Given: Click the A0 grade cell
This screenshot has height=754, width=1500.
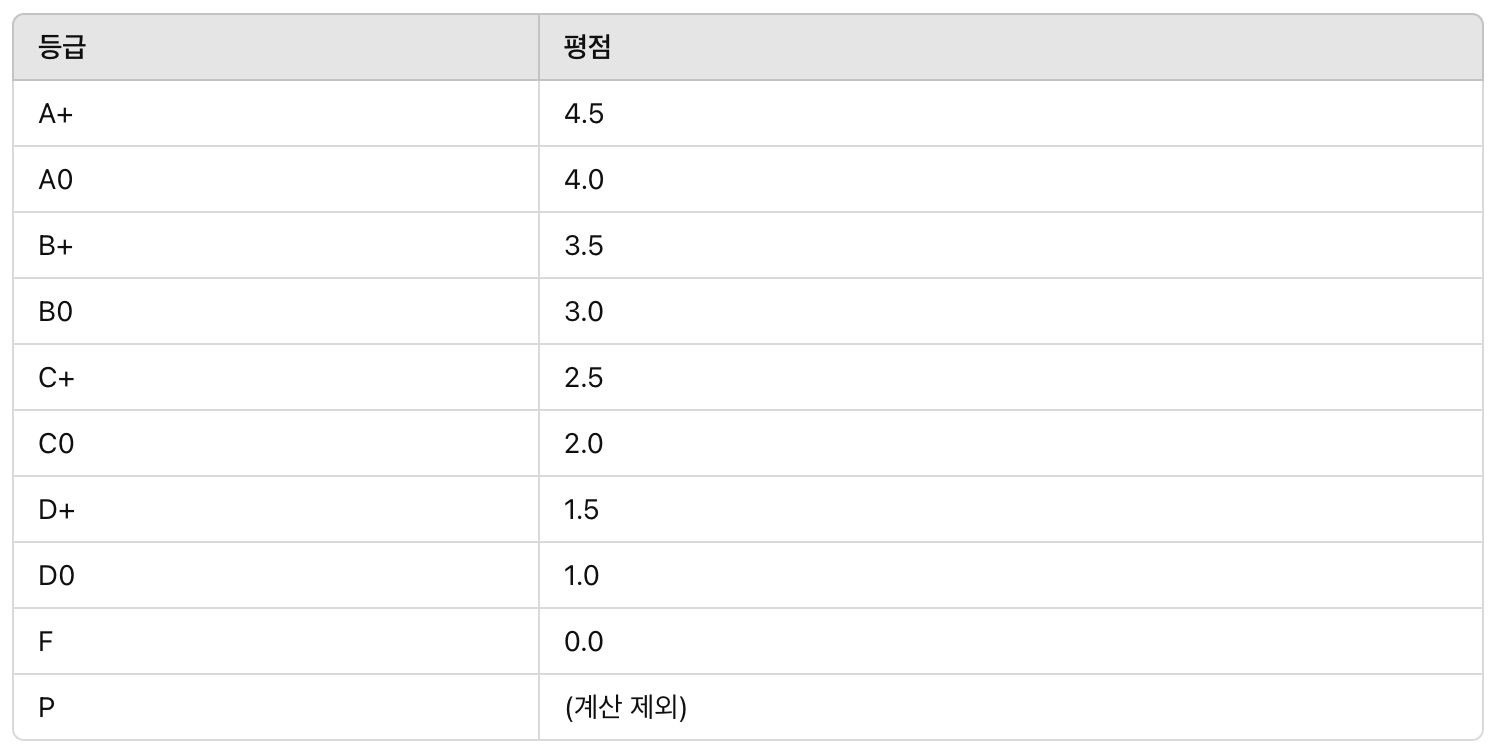Looking at the screenshot, I should coord(276,179).
